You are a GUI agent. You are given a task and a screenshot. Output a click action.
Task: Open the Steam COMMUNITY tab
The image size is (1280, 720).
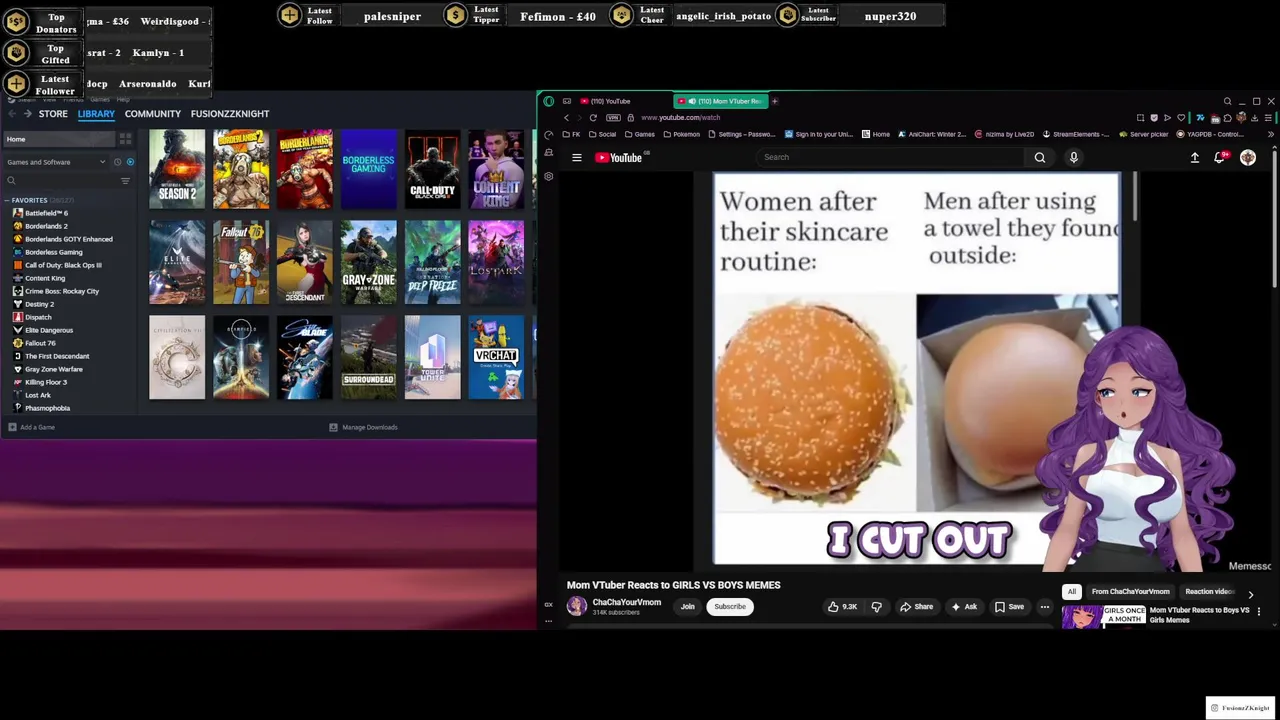[x=153, y=114]
